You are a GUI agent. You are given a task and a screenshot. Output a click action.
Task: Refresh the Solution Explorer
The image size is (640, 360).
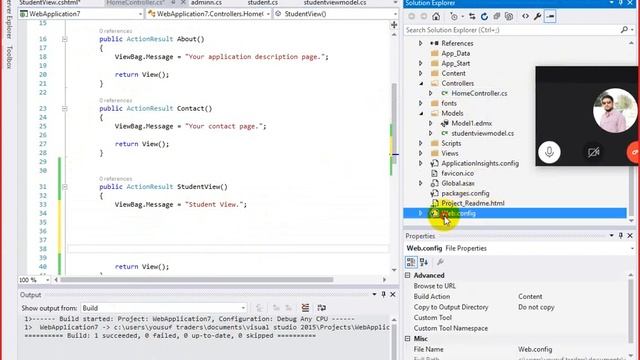(x=484, y=16)
